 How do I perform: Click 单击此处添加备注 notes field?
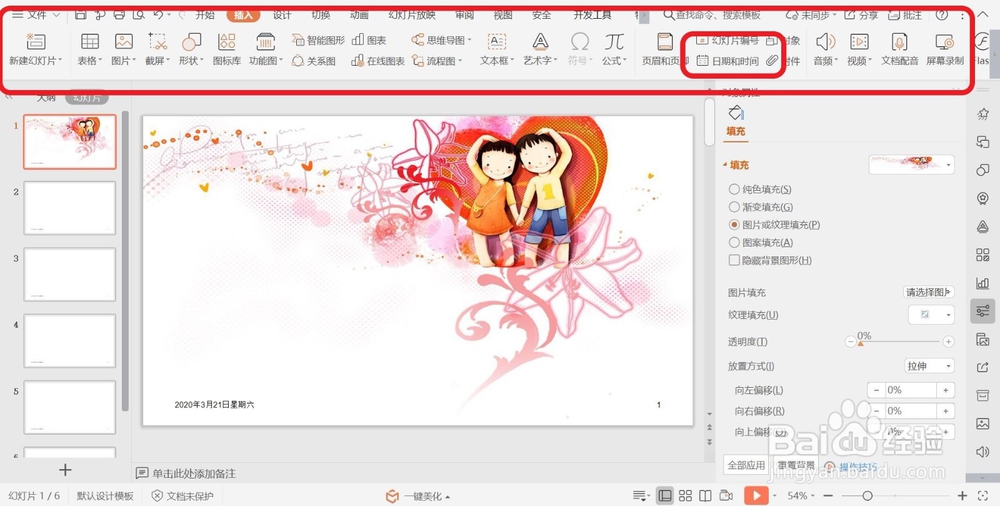pyautogui.click(x=194, y=473)
